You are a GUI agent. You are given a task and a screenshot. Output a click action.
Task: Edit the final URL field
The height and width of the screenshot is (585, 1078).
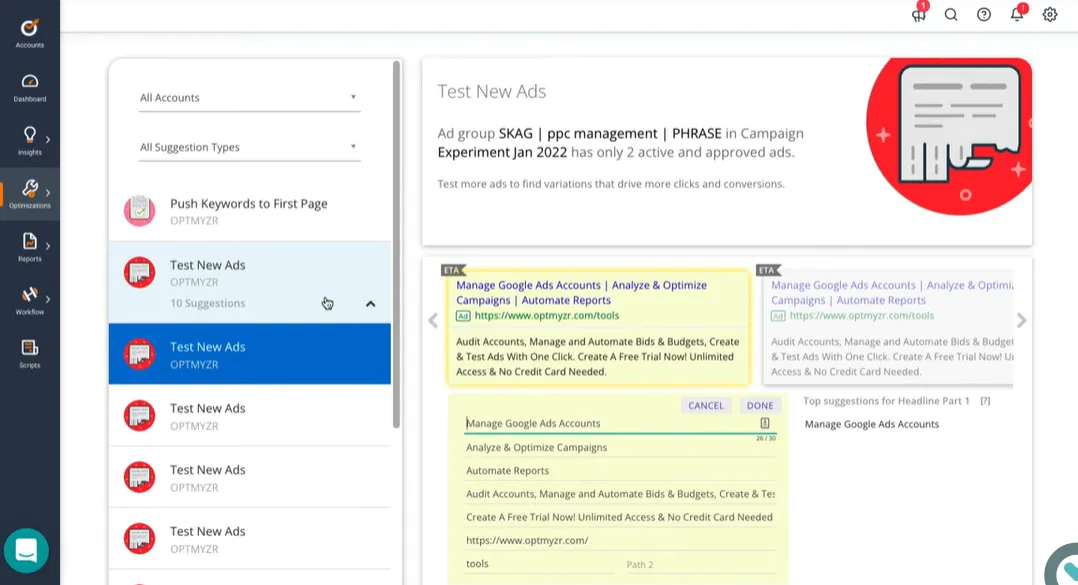pos(621,540)
